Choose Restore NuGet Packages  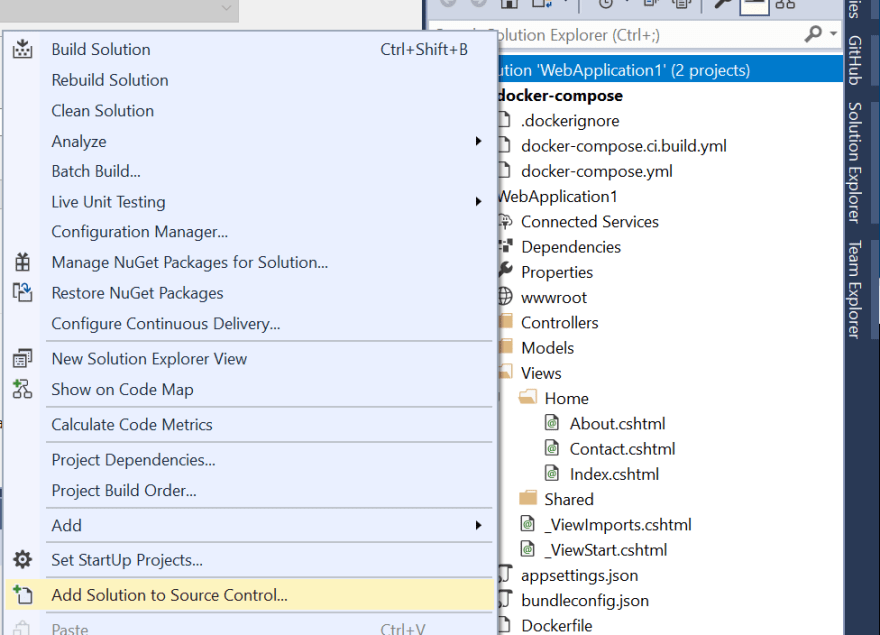coord(249,293)
